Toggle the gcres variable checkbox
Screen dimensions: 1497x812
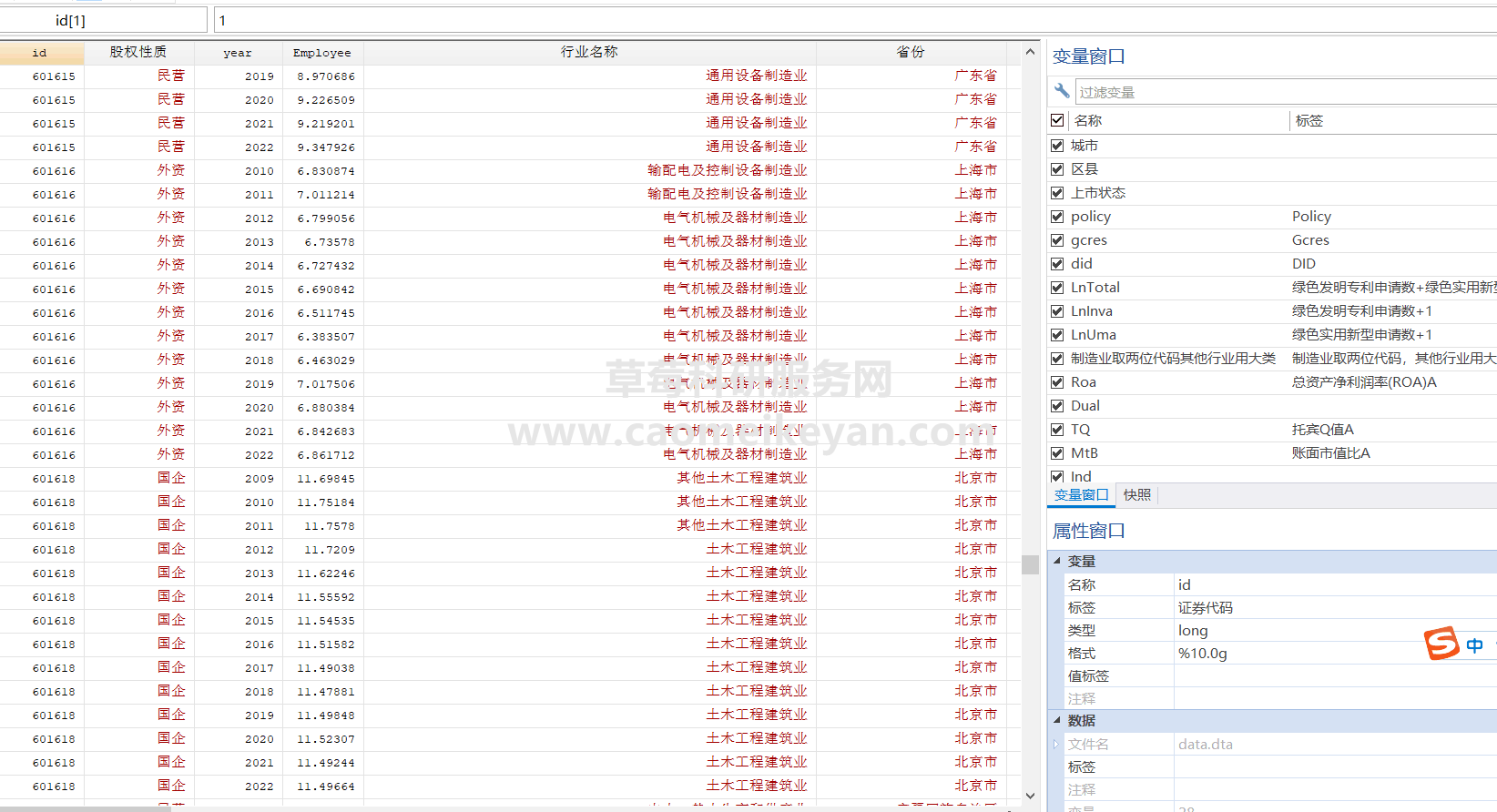point(1057,240)
